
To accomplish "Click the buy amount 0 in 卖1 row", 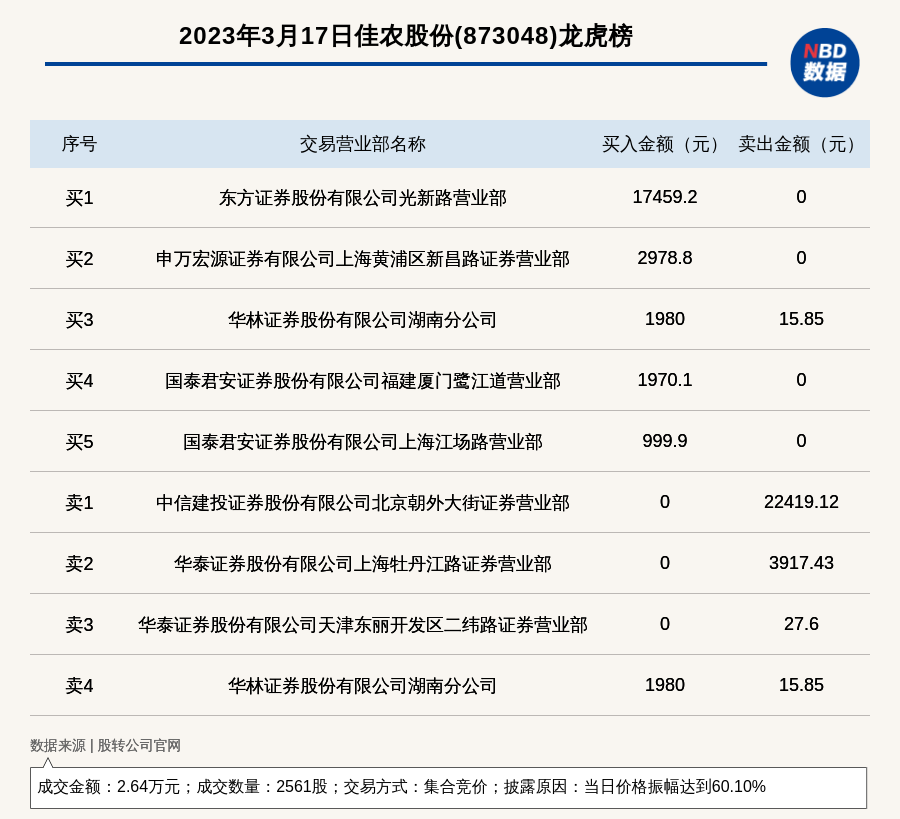I will (x=665, y=502).
